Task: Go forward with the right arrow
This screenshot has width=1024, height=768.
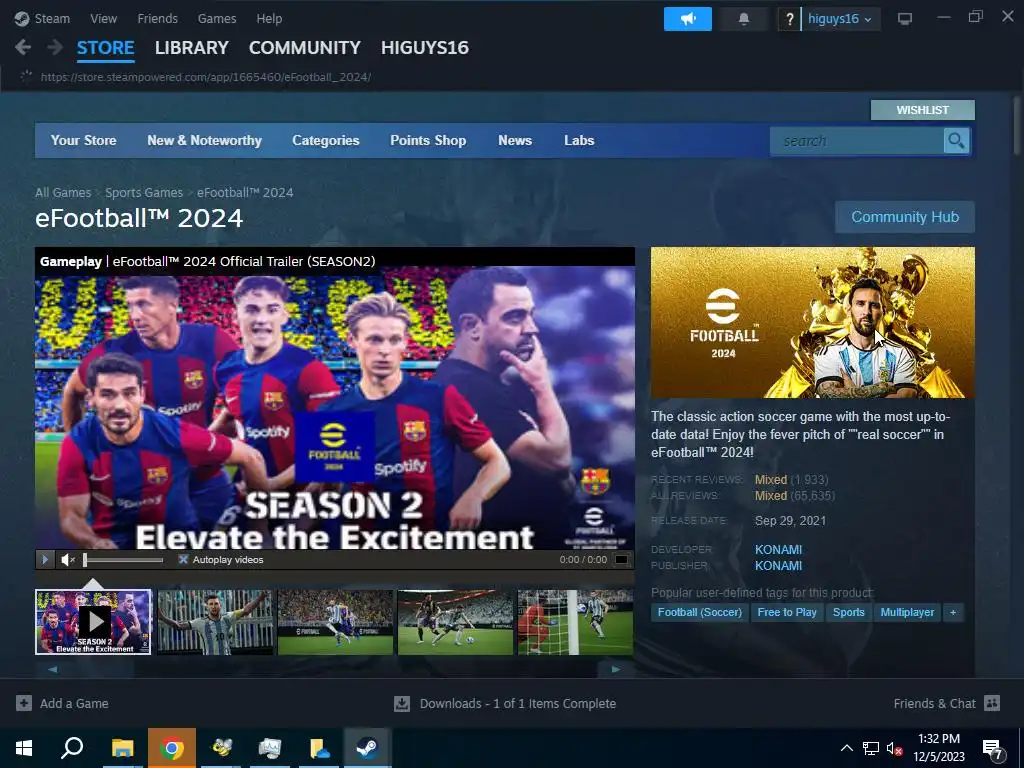Action: (55, 47)
